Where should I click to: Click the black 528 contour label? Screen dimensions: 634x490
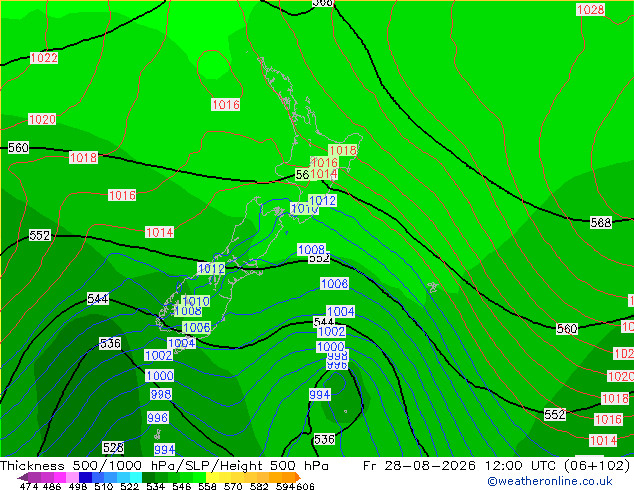(x=113, y=448)
